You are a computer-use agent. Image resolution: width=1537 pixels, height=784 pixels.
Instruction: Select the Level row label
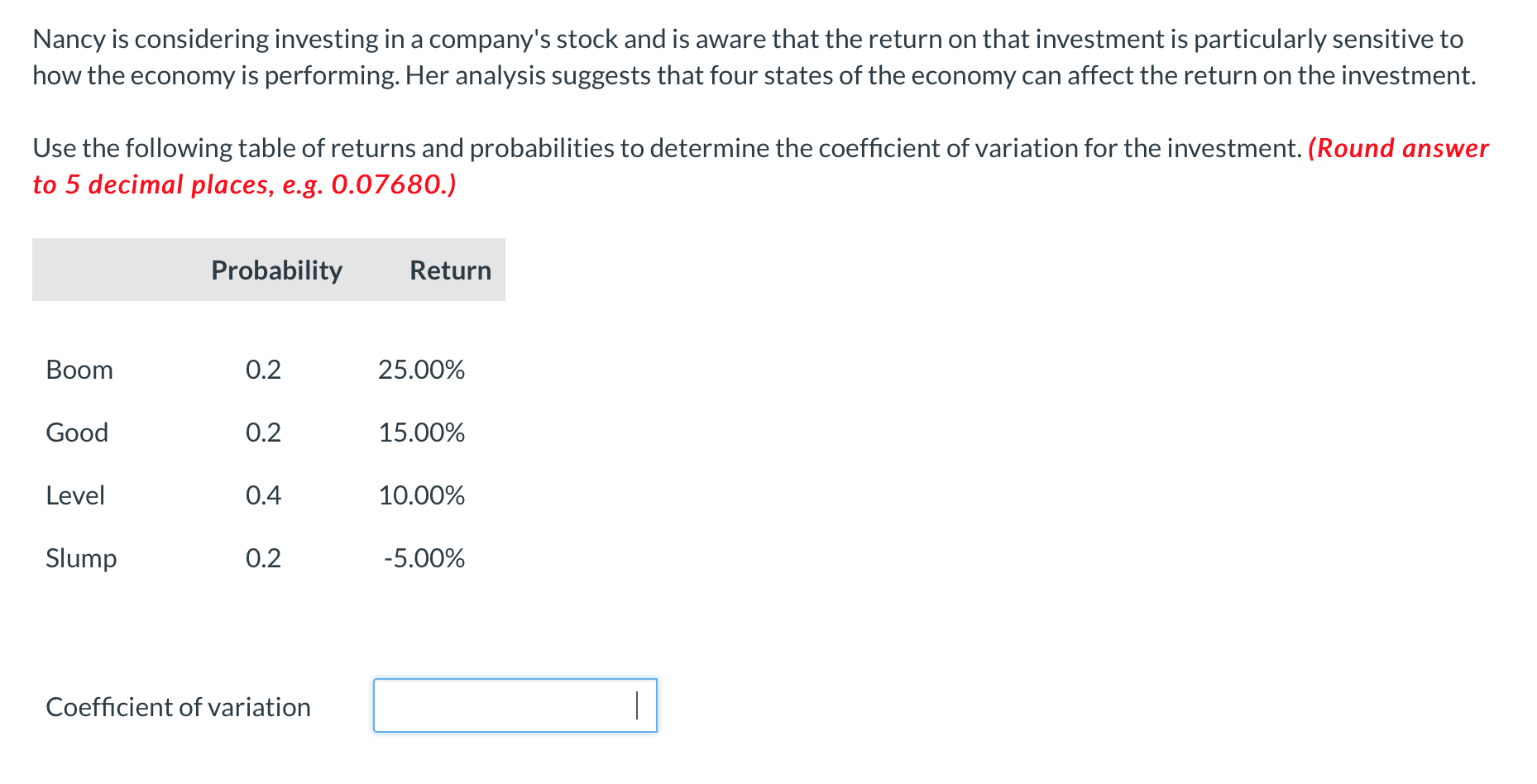(75, 495)
